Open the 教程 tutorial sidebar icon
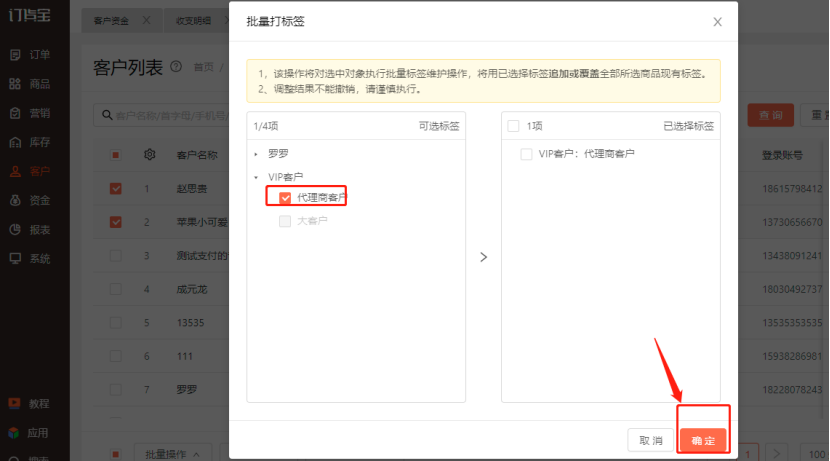 (x=14, y=403)
